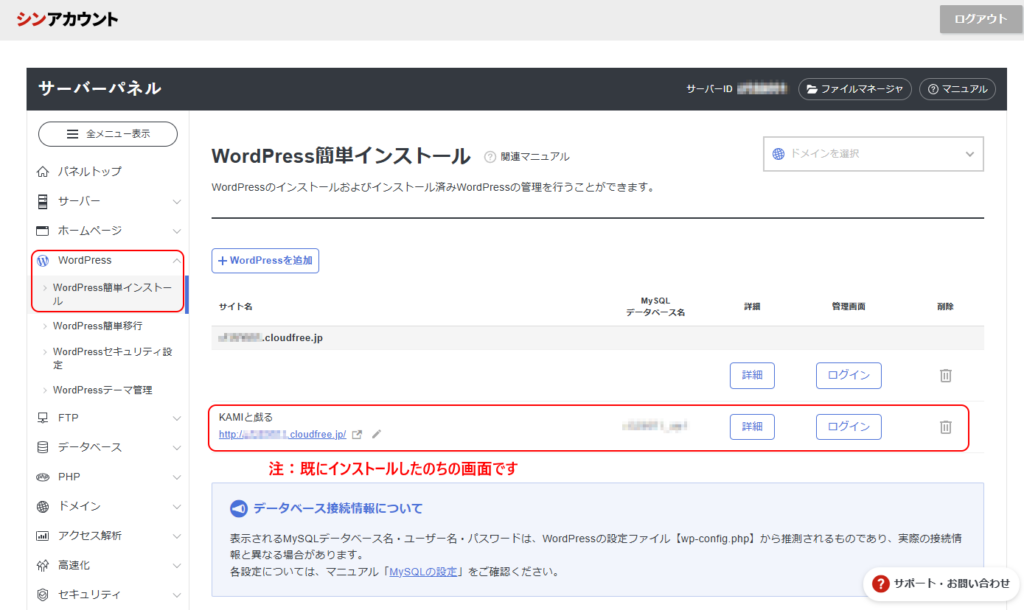Click the サイト名 column header
Viewport: 1024px width, 610px height.
[235, 306]
